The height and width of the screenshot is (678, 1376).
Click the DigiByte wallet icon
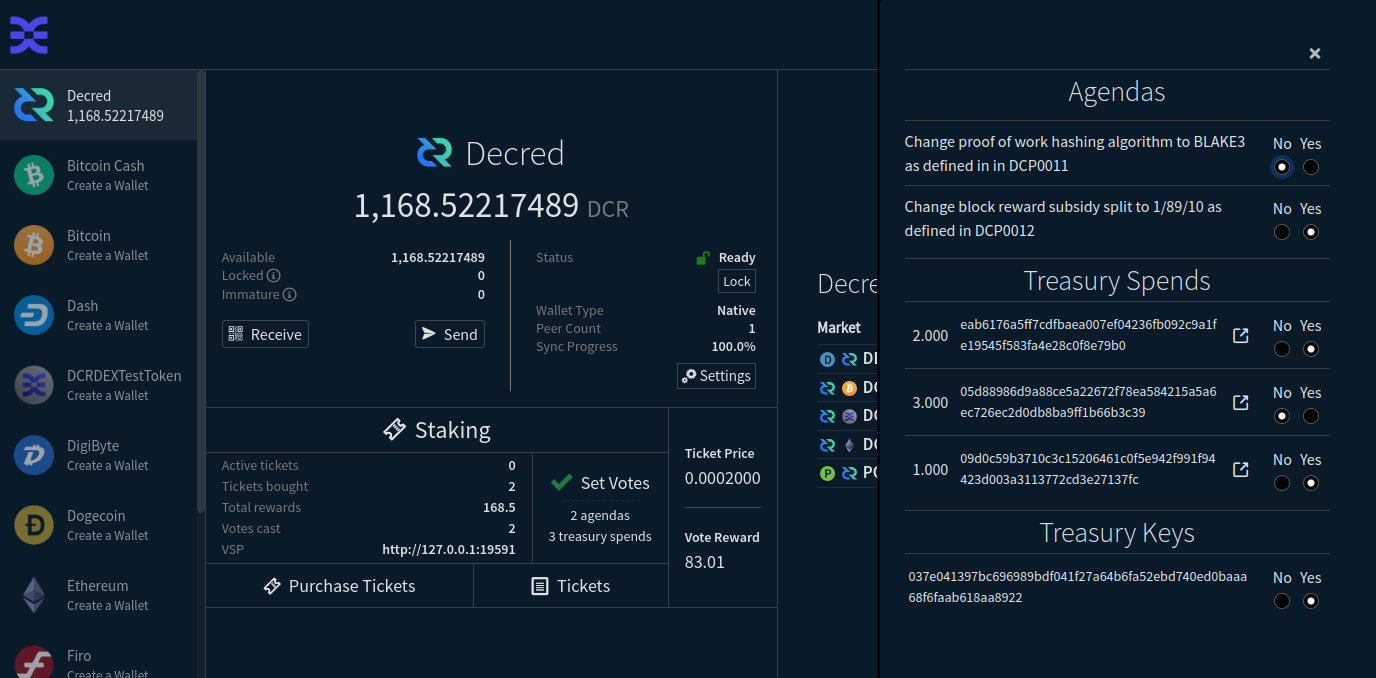[x=33, y=454]
